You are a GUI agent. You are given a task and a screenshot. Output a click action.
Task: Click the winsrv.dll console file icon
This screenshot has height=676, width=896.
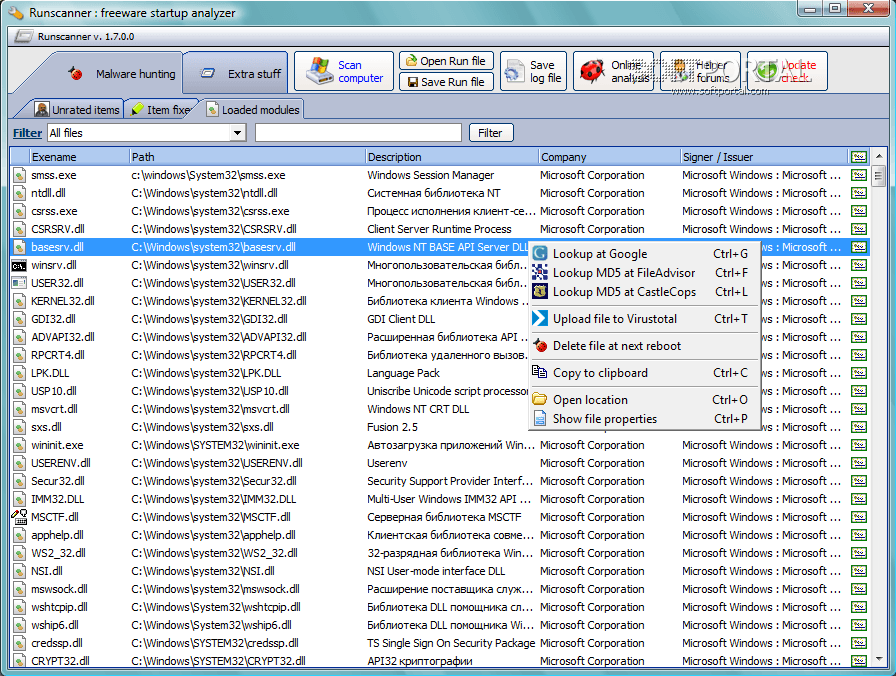coord(19,265)
